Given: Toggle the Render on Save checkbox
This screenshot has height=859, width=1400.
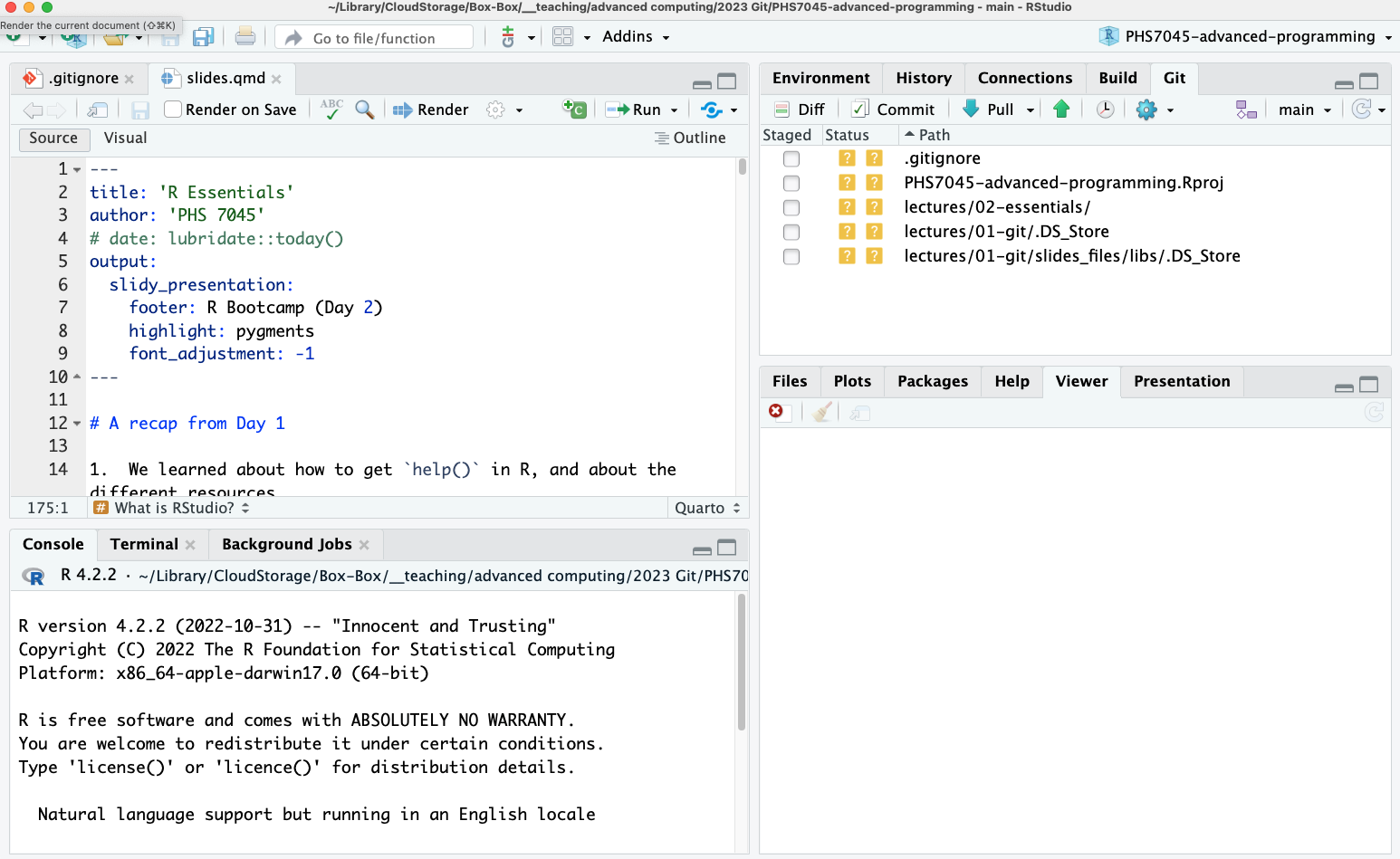Looking at the screenshot, I should [x=173, y=110].
